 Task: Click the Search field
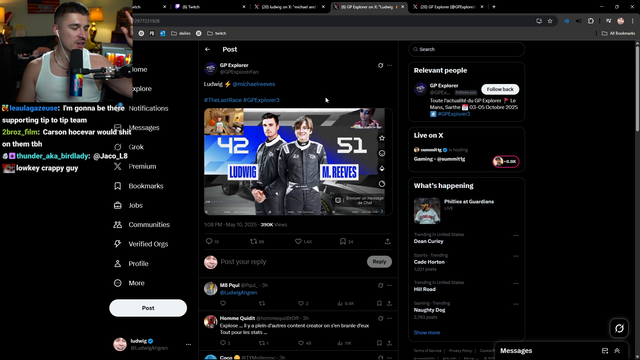pyautogui.click(x=466, y=49)
